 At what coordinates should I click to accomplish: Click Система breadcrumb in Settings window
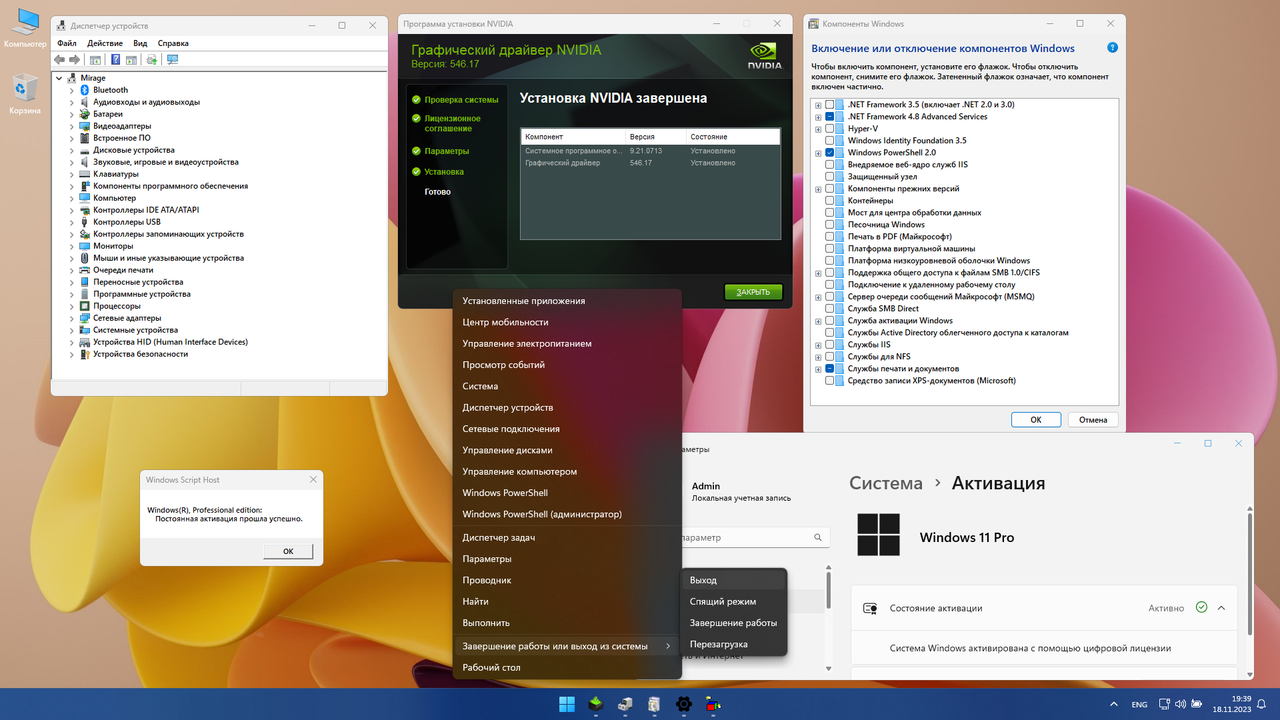886,483
